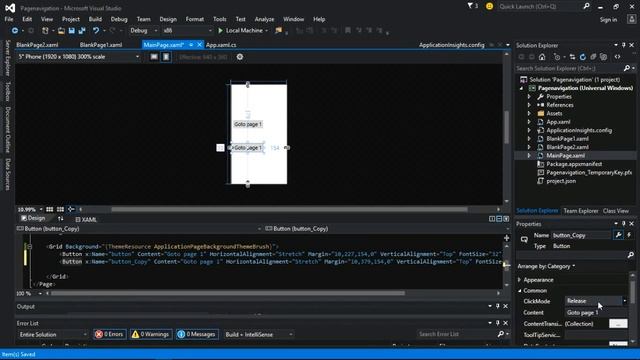
Task: Toggle snap to gridlines icon
Action: [x=60, y=209]
